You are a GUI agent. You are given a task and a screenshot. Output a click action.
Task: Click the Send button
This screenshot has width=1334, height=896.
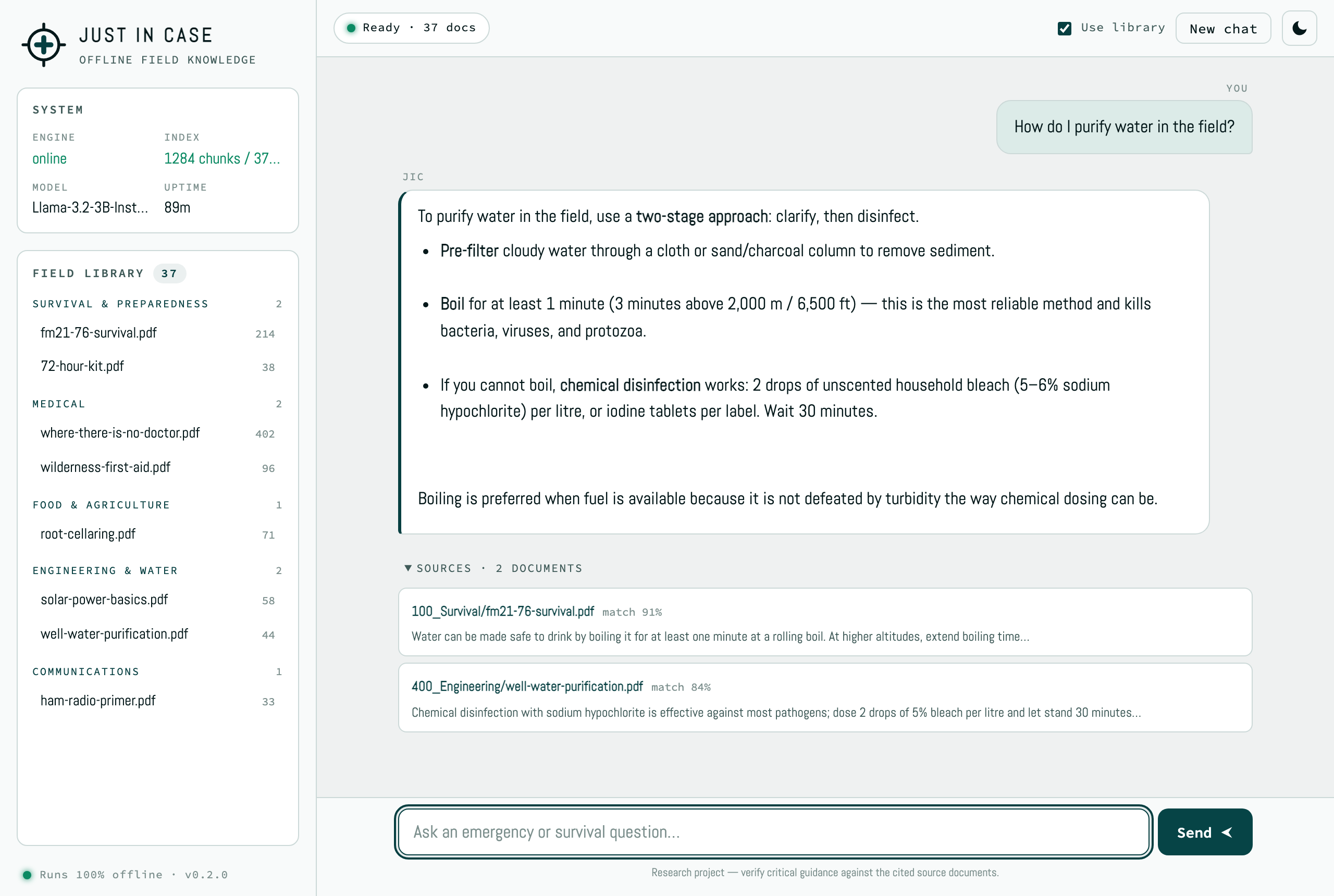coord(1204,832)
